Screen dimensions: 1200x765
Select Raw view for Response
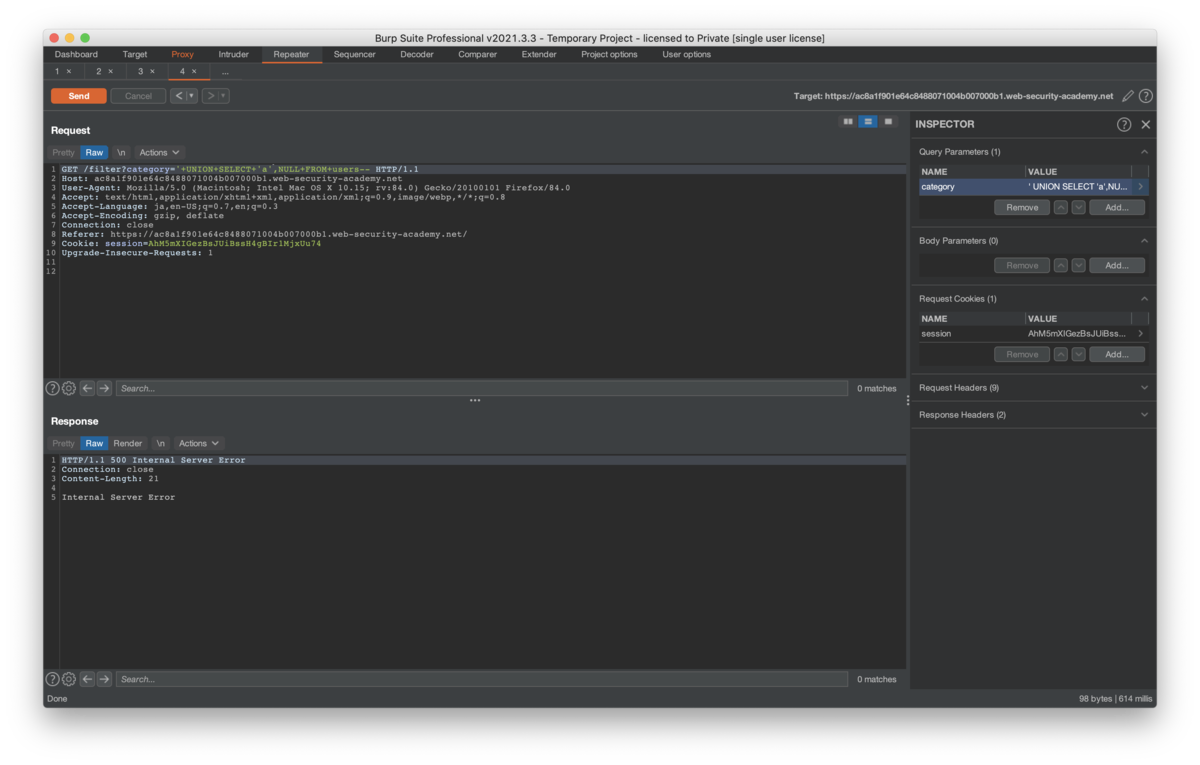coord(94,443)
